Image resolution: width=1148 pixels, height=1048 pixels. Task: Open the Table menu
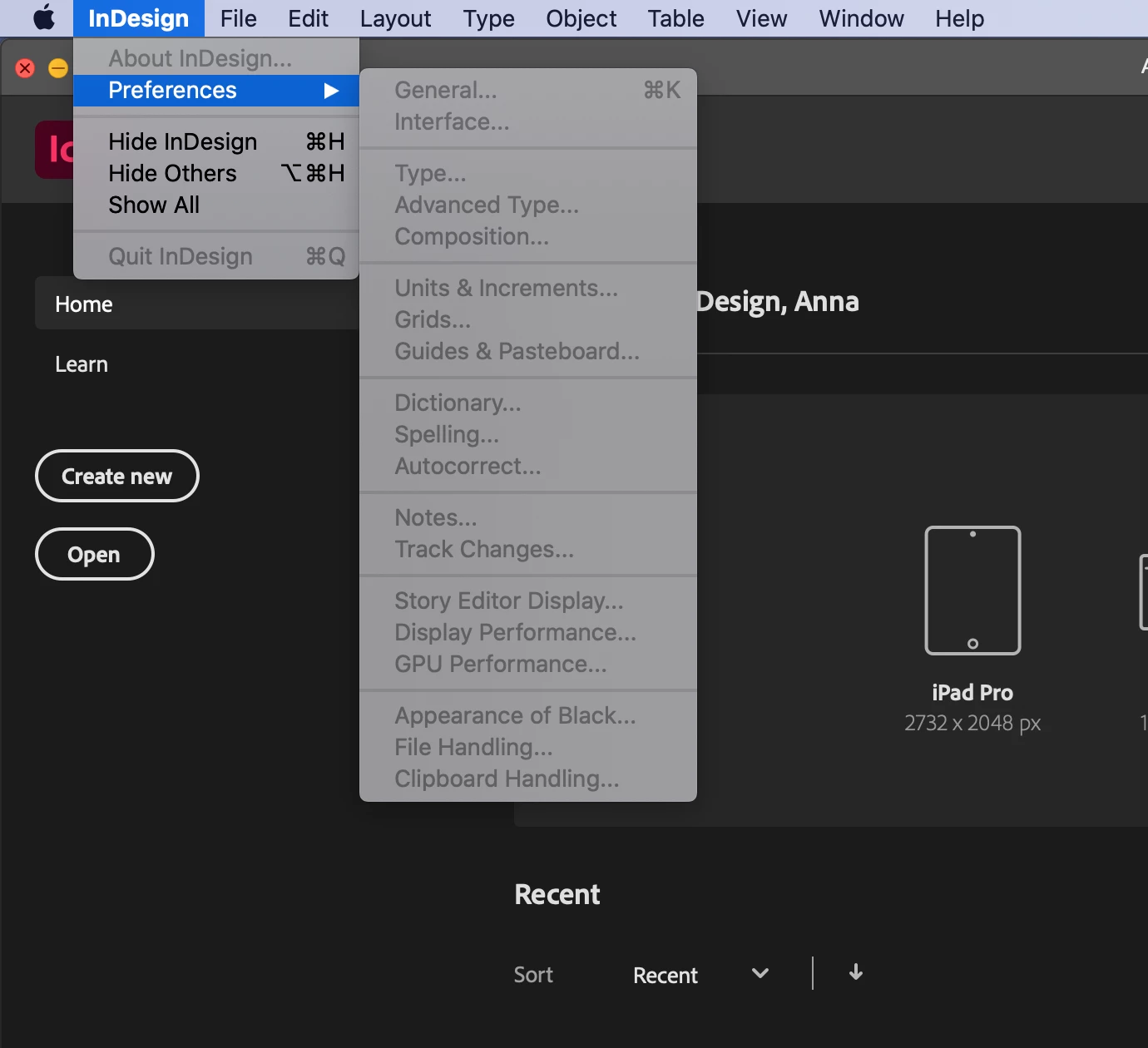[675, 18]
